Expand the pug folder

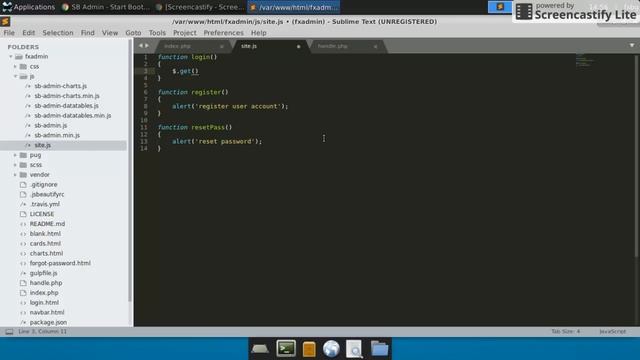15,155
